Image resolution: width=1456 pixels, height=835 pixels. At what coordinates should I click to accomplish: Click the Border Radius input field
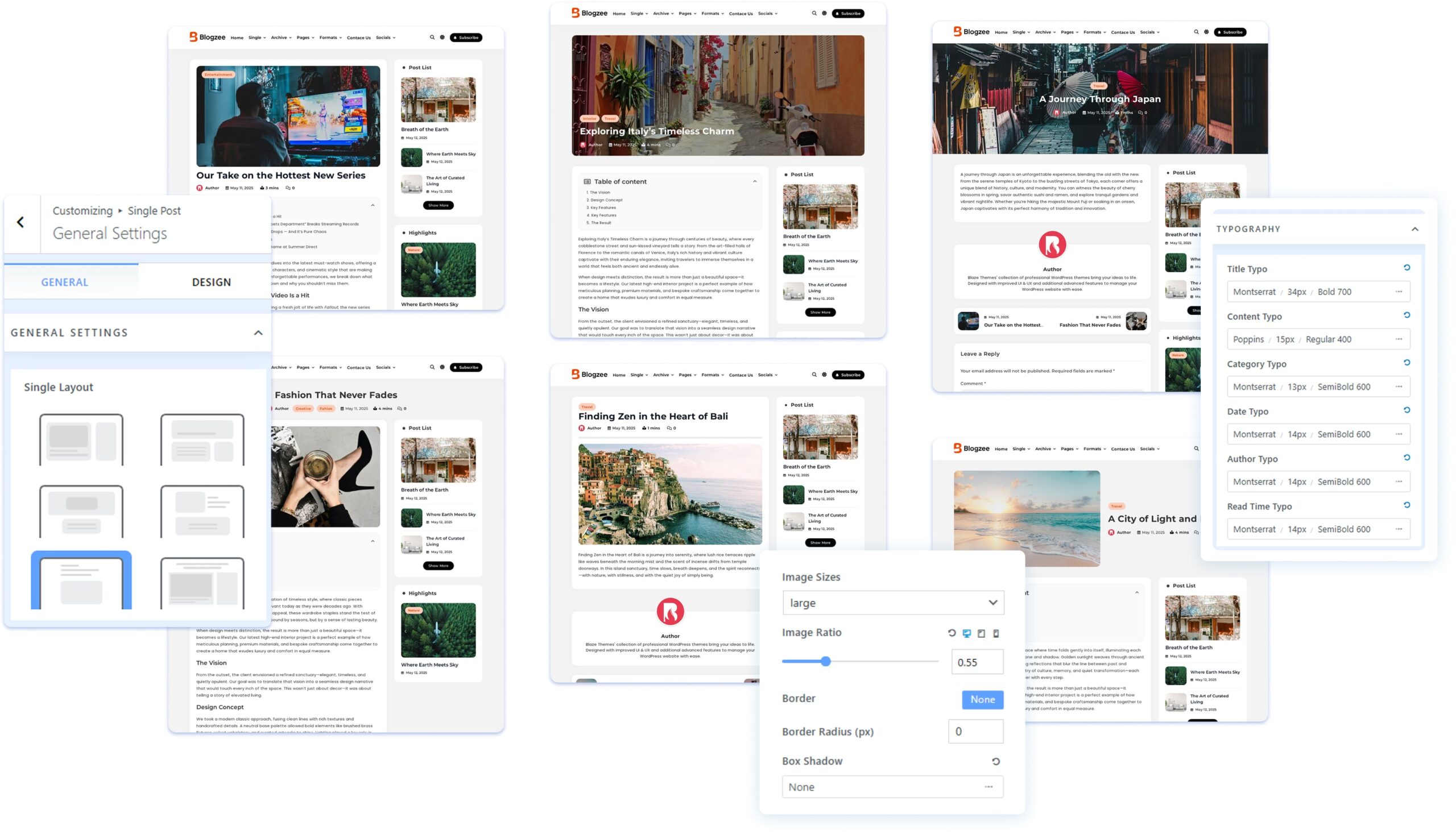coord(975,732)
